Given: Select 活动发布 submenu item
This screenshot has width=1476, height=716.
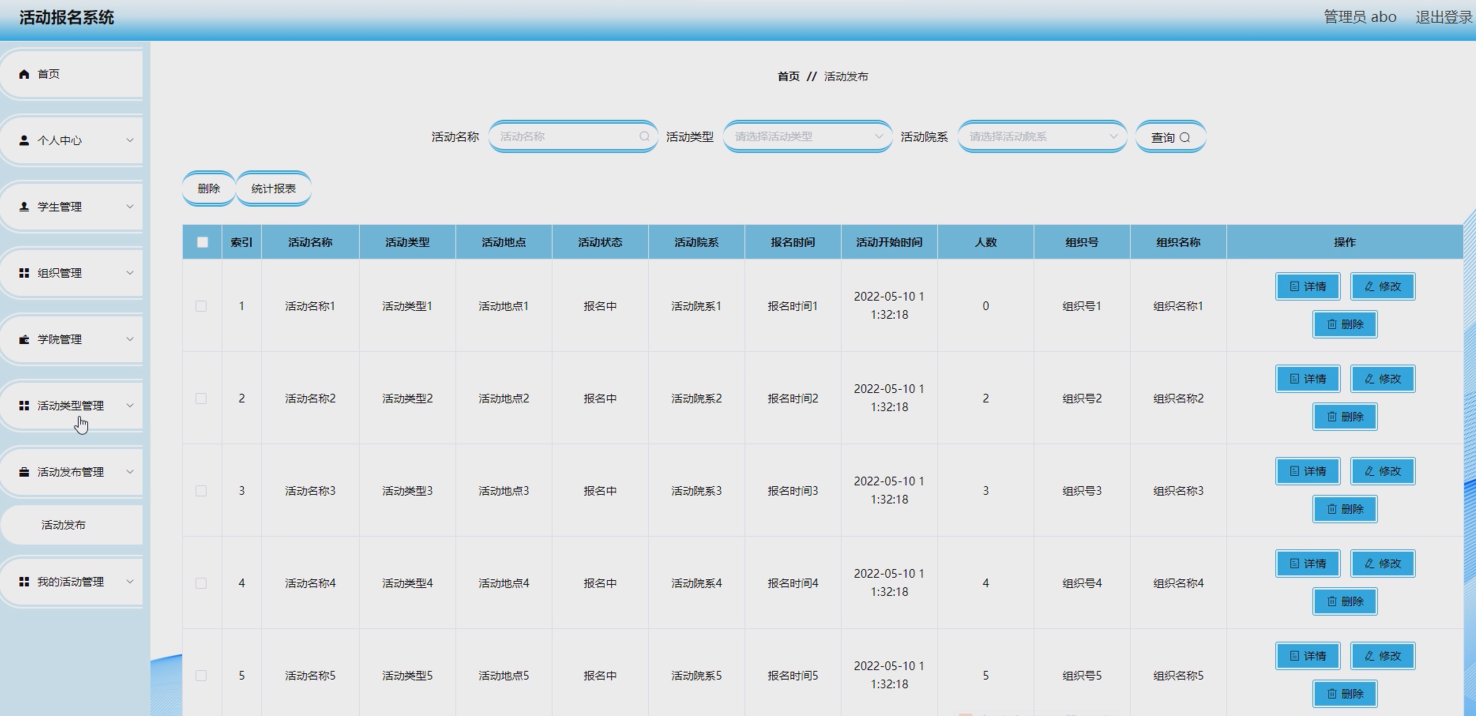Looking at the screenshot, I should coord(71,525).
